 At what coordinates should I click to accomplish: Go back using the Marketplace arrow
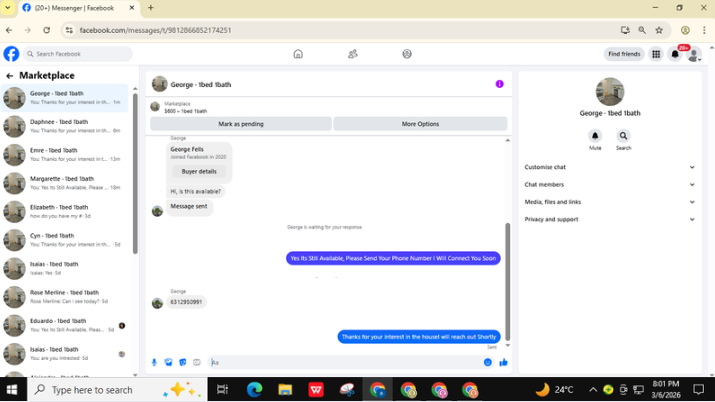(x=10, y=76)
